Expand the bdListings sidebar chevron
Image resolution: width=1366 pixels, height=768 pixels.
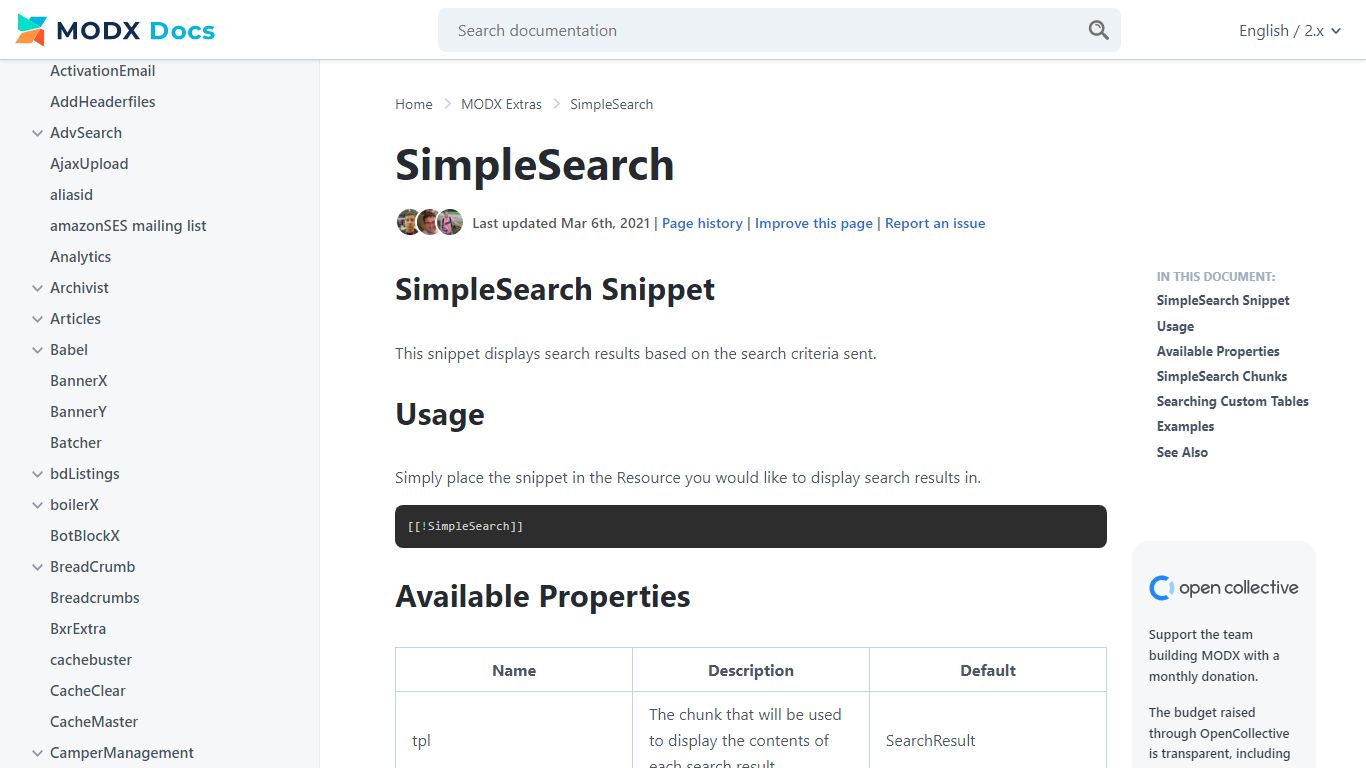click(x=37, y=474)
